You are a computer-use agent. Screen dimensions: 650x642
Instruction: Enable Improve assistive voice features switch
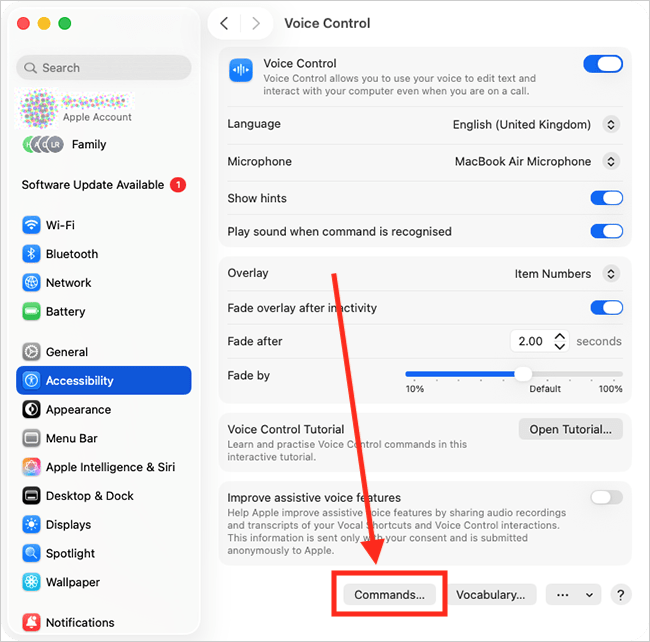pyautogui.click(x=606, y=497)
